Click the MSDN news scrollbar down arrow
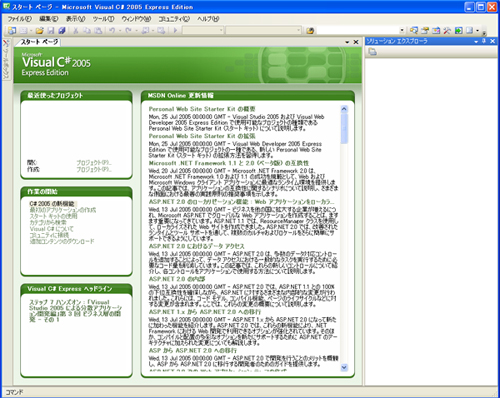 click(344, 367)
